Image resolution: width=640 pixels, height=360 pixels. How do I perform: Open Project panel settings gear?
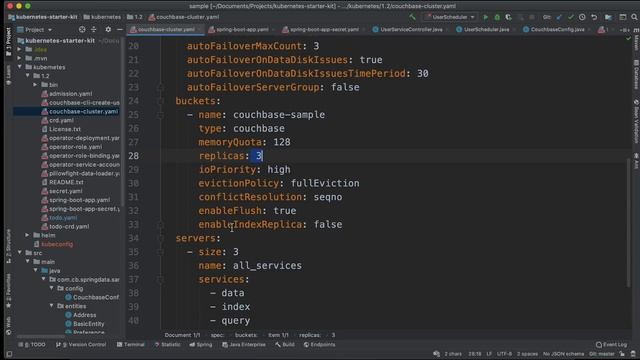[108, 29]
